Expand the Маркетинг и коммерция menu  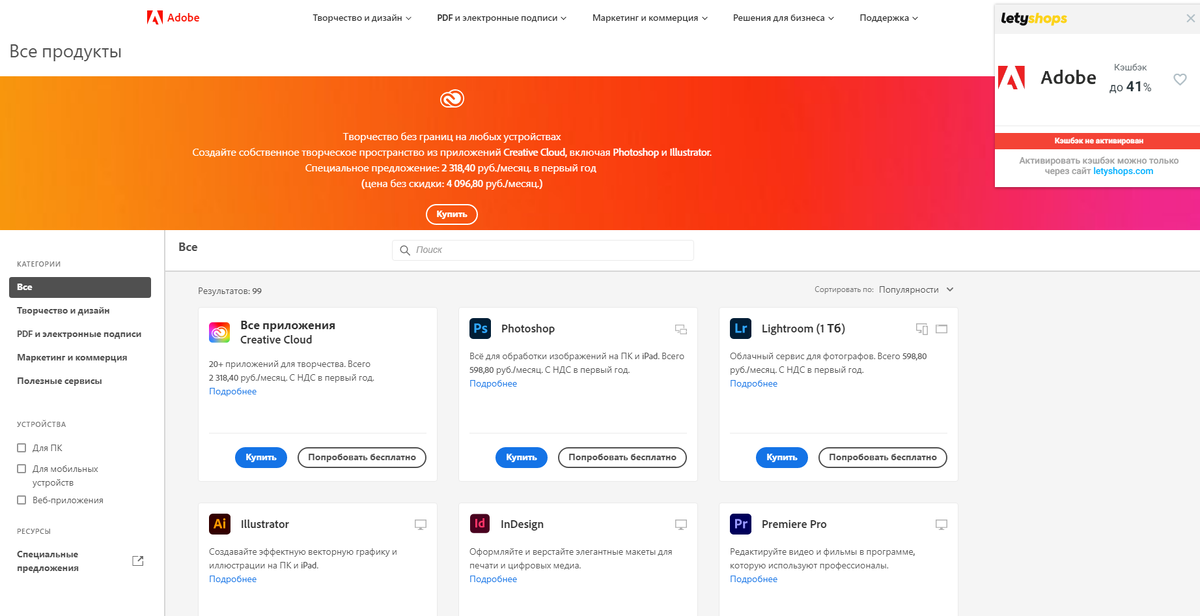click(x=650, y=18)
